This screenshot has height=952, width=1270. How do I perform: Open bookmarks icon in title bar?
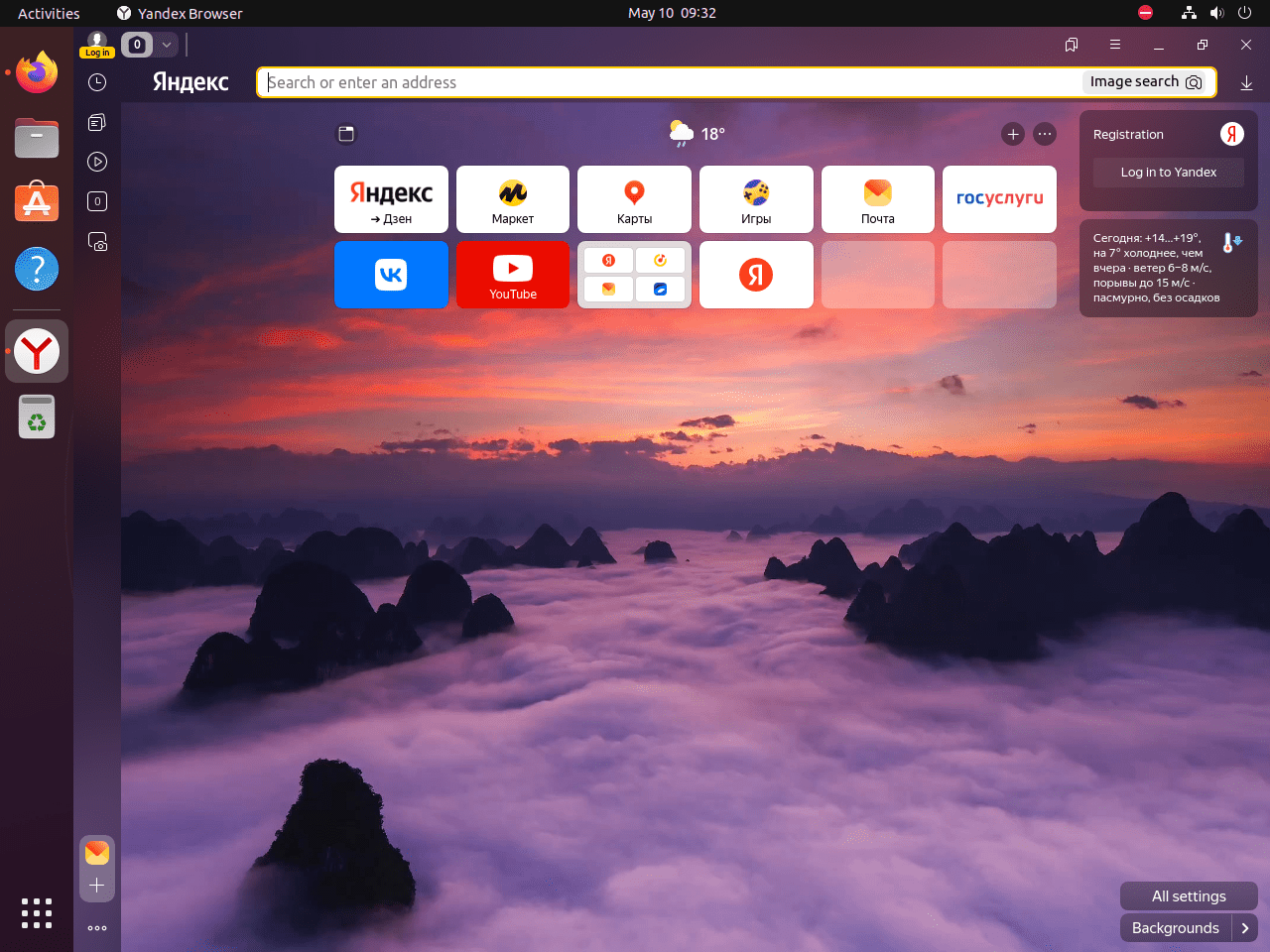(x=1072, y=45)
